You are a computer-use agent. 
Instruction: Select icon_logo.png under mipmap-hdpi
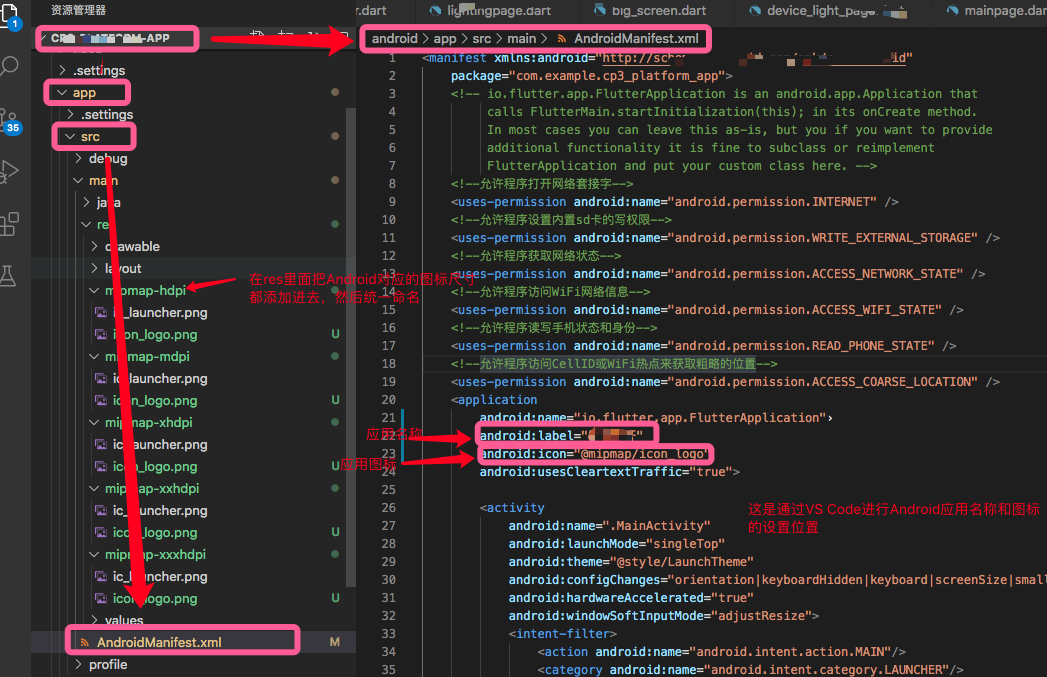pyautogui.click(x=155, y=334)
